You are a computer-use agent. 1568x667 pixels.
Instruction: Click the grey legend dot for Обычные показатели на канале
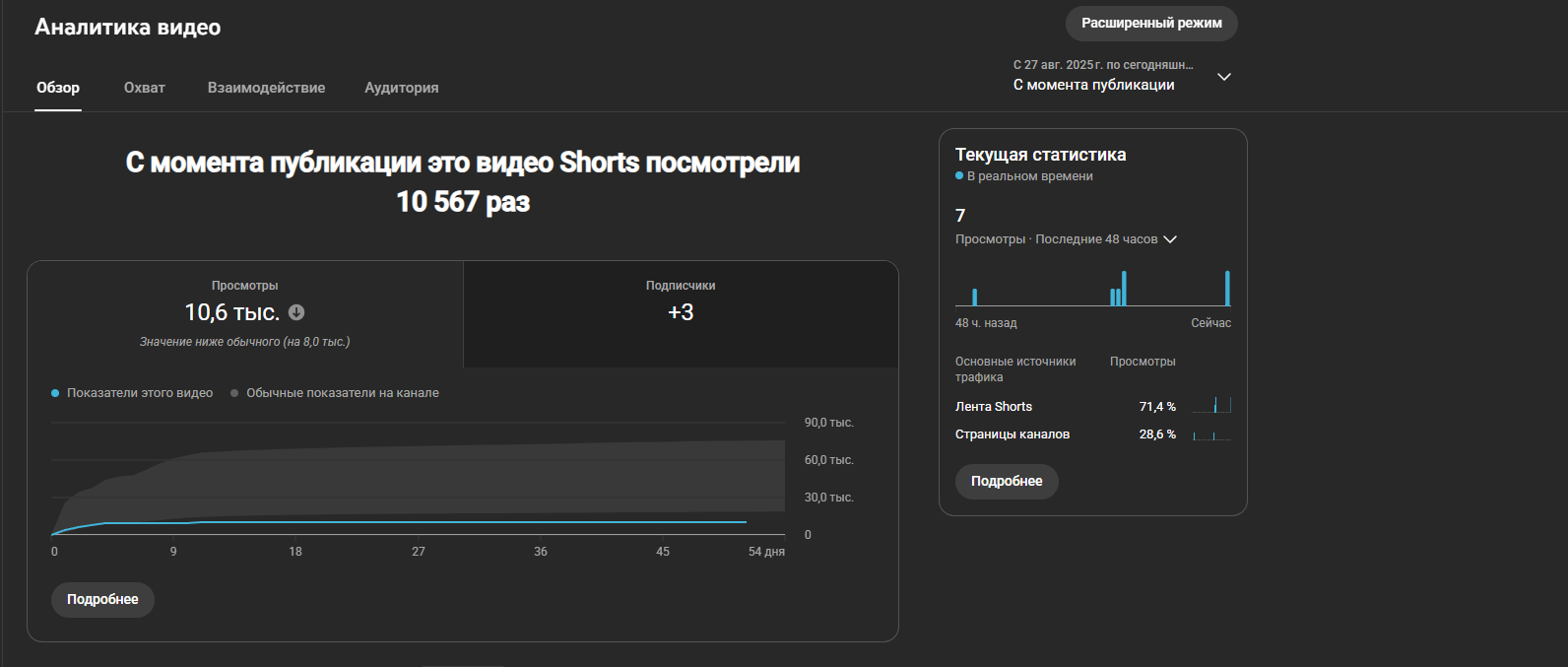point(234,393)
